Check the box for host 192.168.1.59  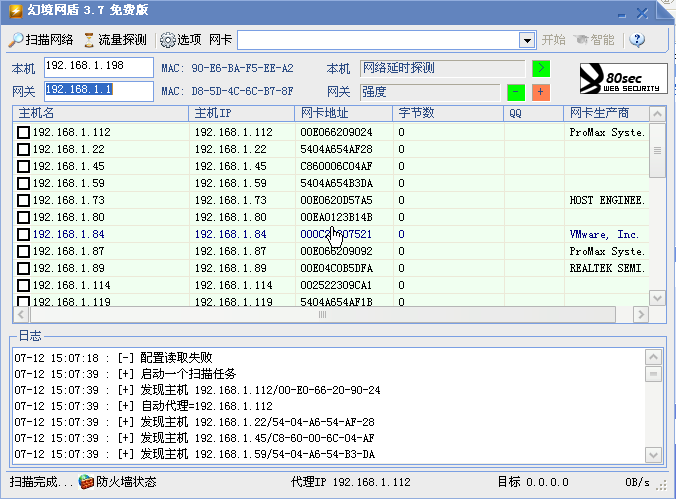23,183
